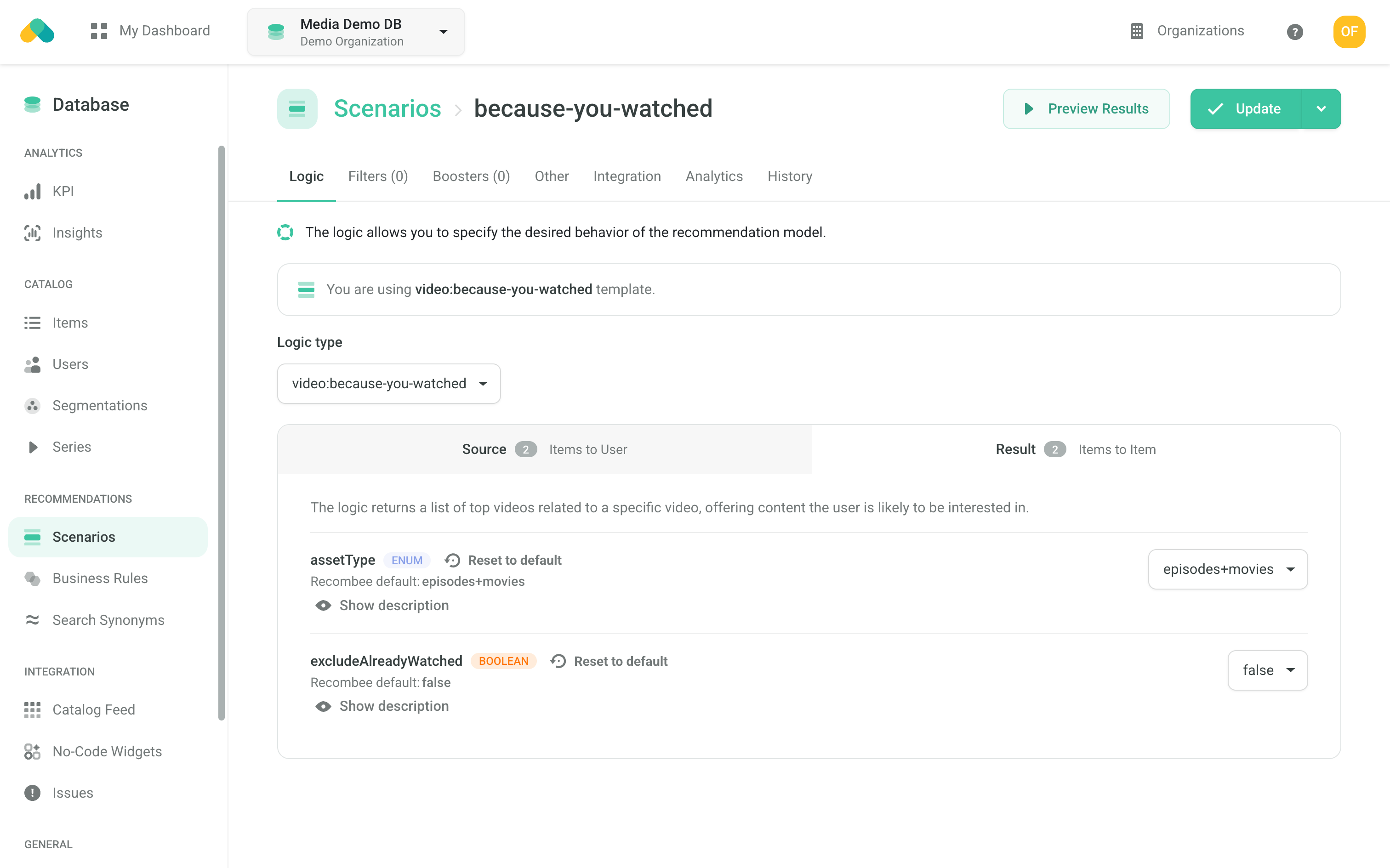Click the sidebar vertical scrollbar
1390x868 pixels.
tap(222, 431)
